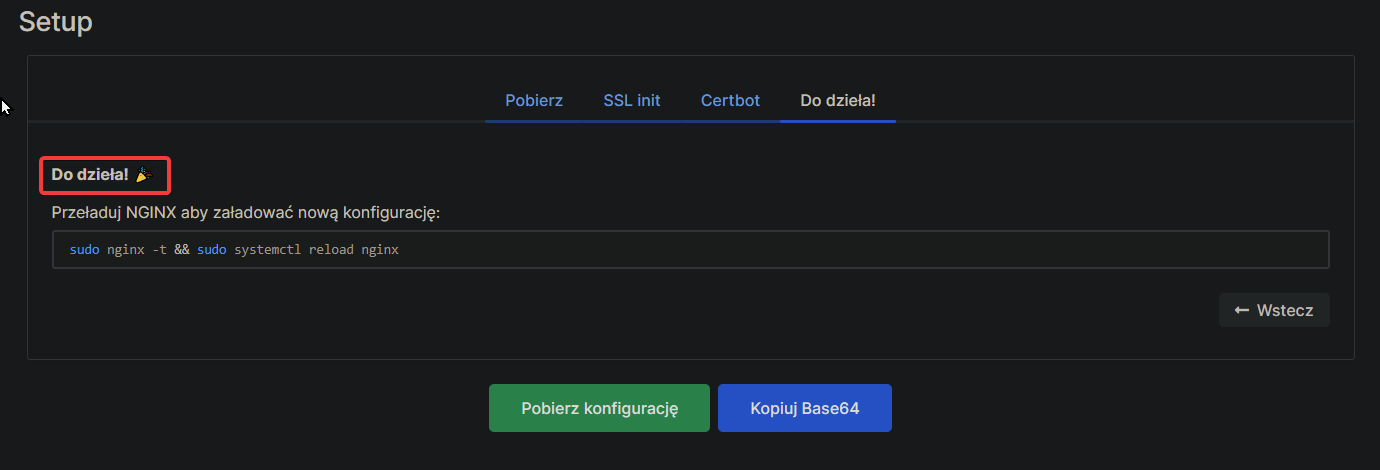The image size is (1380, 470).
Task: Click the party popper emoji icon
Action: pos(143,175)
